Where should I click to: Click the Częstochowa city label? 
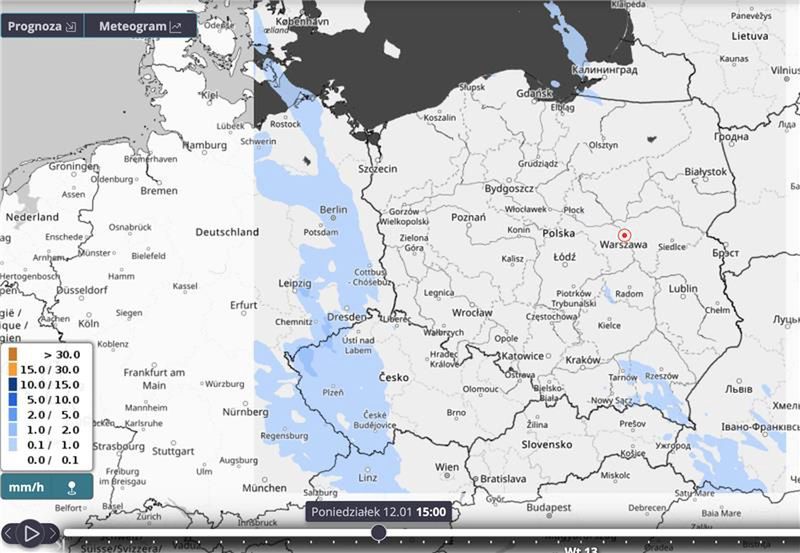tap(552, 317)
